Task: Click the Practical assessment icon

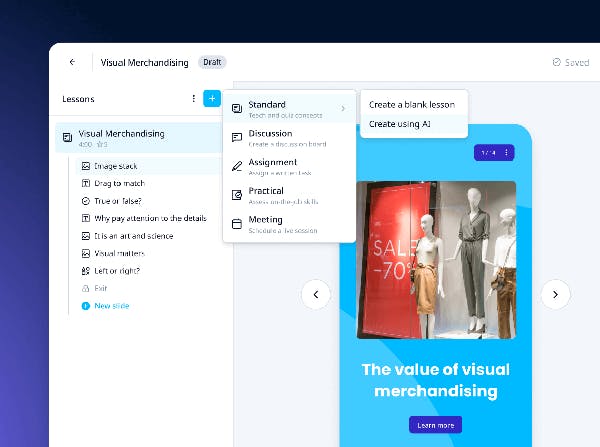Action: point(237,195)
